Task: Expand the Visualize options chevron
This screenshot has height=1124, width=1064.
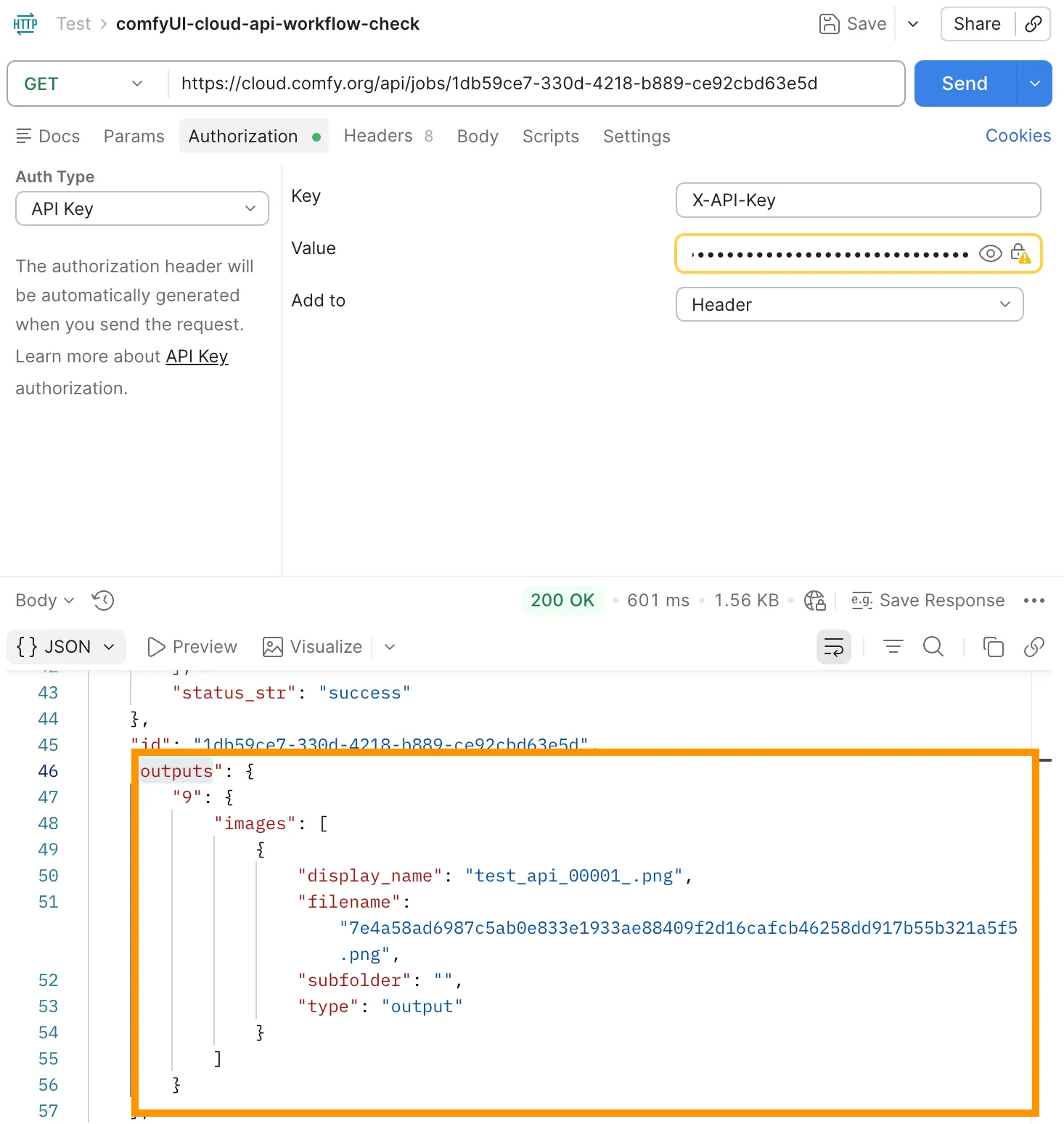Action: [390, 646]
